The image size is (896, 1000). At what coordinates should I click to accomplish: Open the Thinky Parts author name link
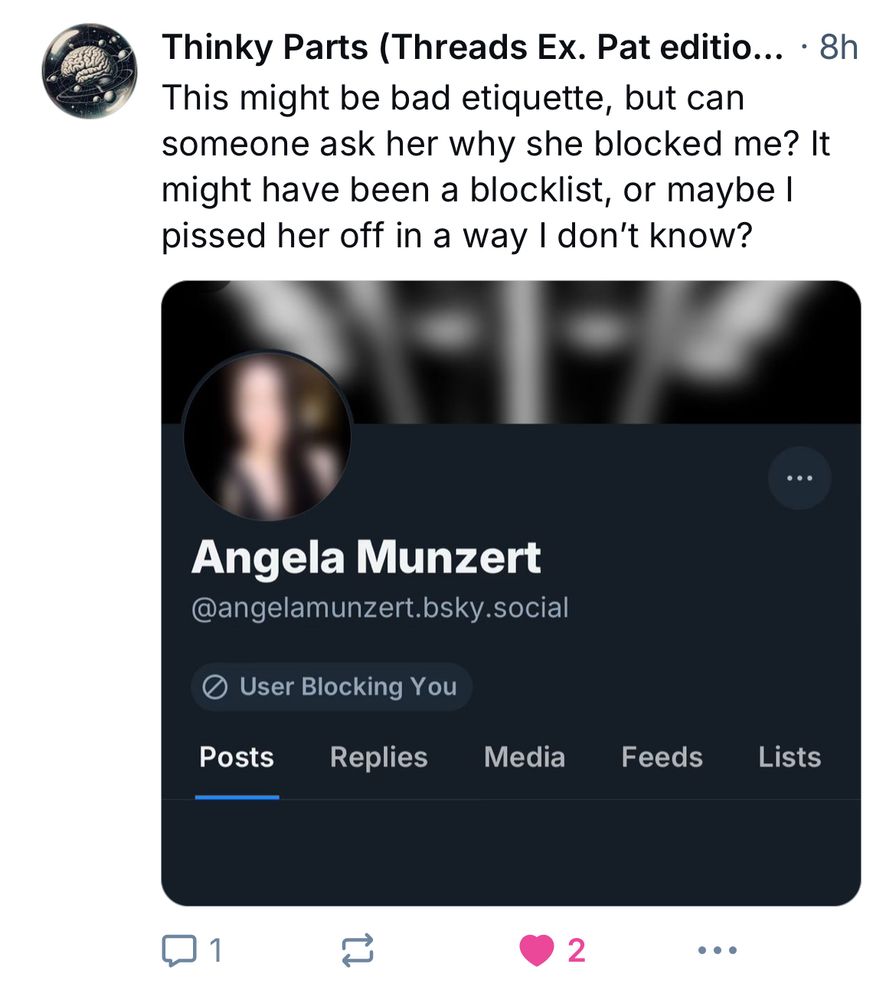pyautogui.click(x=473, y=47)
